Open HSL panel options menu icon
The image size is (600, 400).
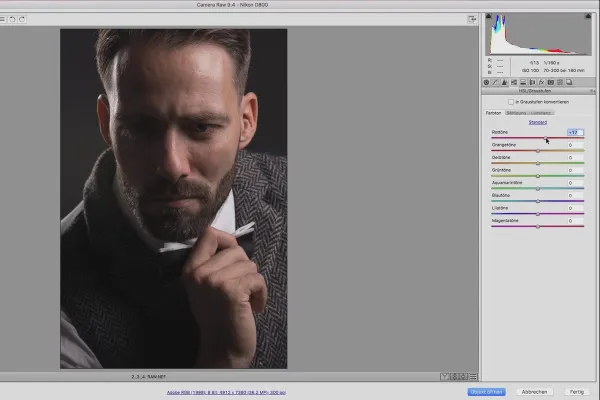(x=592, y=91)
